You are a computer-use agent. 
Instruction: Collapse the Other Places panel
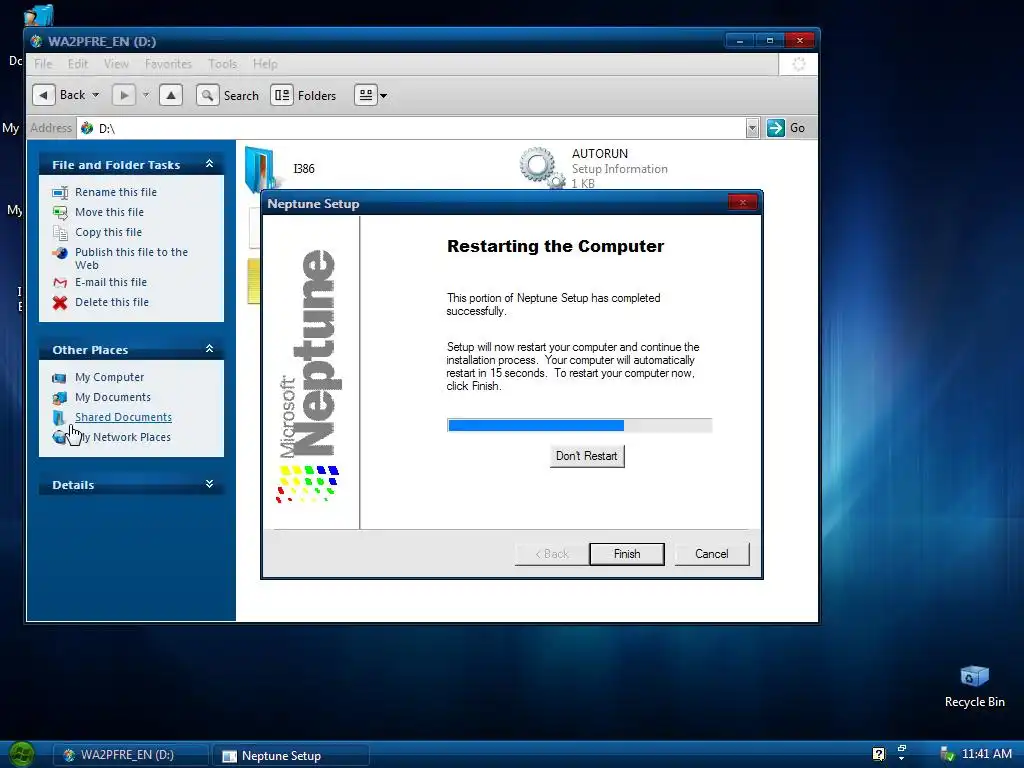pyautogui.click(x=210, y=349)
